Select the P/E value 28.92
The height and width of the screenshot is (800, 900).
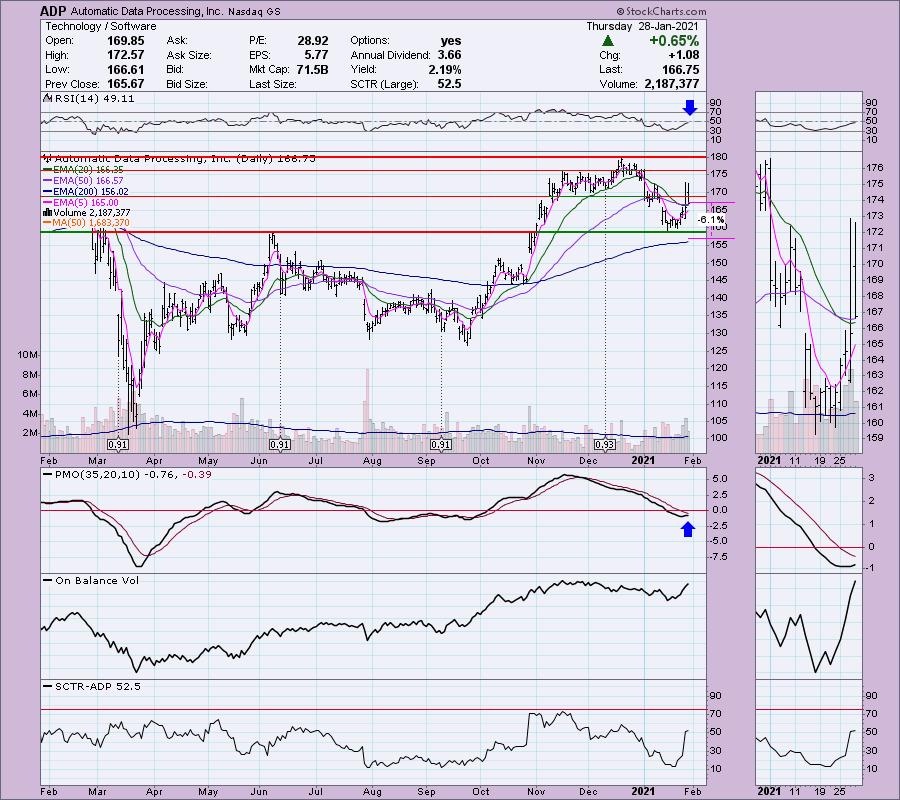tap(313, 41)
